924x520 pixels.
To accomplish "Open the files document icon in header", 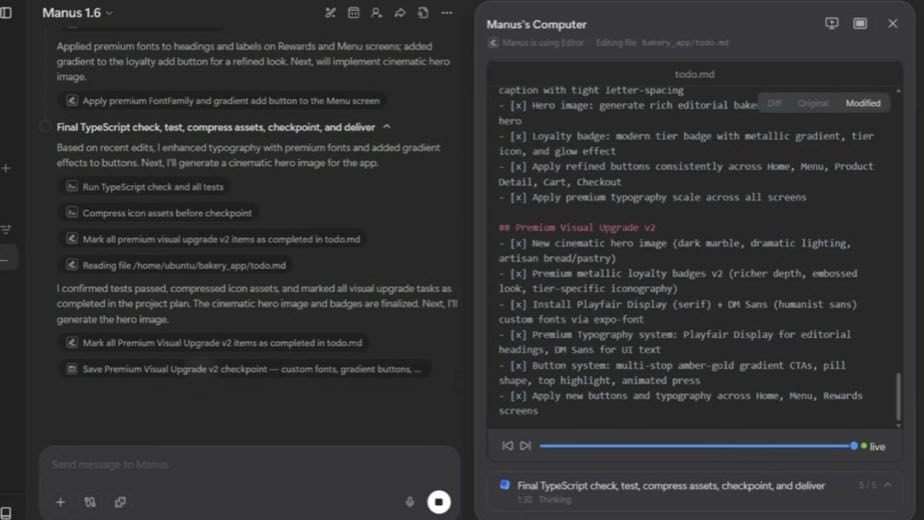I will coord(423,12).
